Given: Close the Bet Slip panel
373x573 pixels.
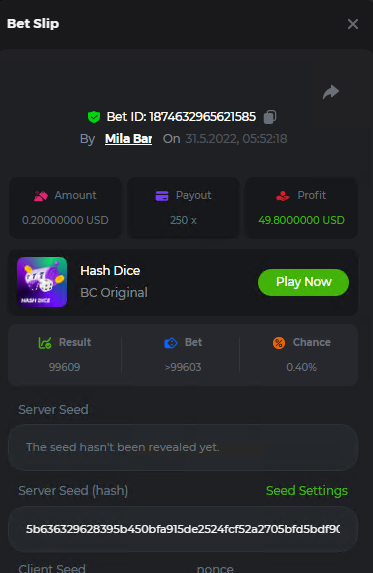Looking at the screenshot, I should click(353, 24).
